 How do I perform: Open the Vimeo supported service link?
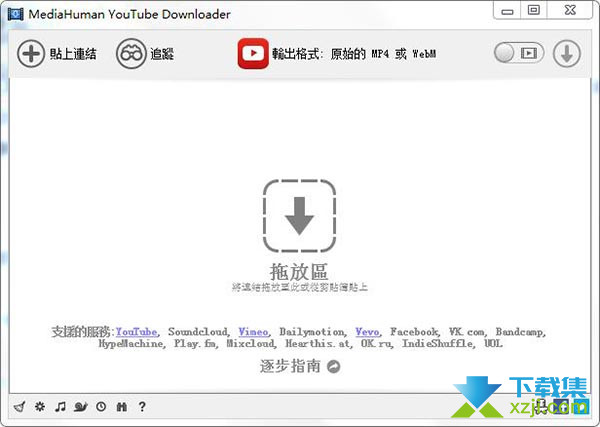point(253,332)
